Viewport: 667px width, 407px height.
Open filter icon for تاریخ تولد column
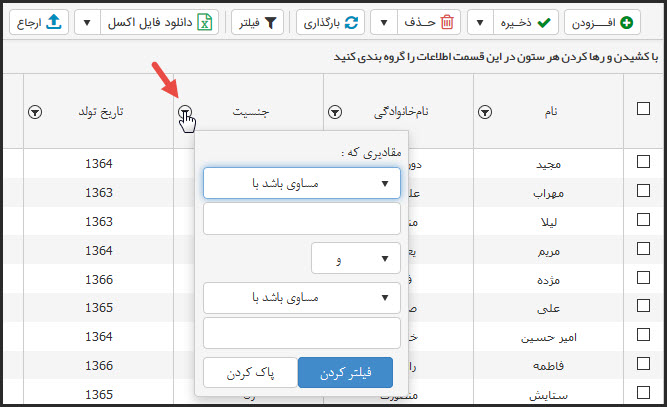coord(35,112)
